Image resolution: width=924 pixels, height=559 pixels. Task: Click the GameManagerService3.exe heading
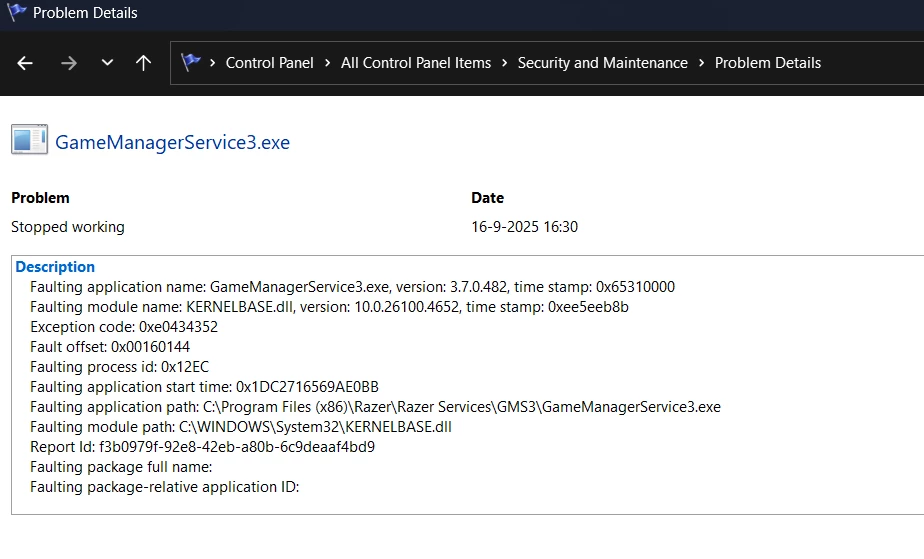(x=172, y=143)
